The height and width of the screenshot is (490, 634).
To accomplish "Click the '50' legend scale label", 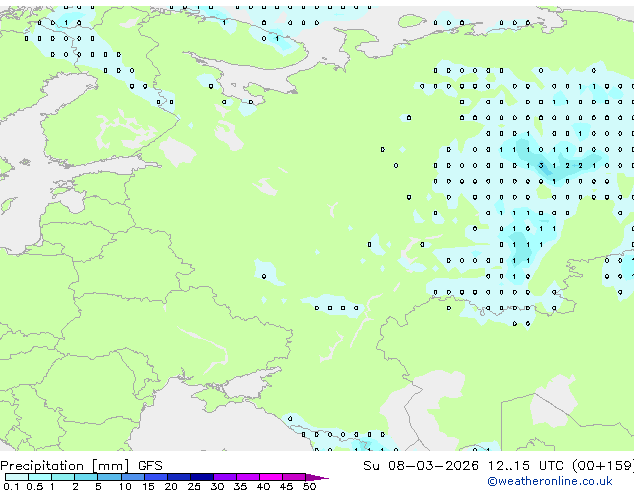I will 309,486.
